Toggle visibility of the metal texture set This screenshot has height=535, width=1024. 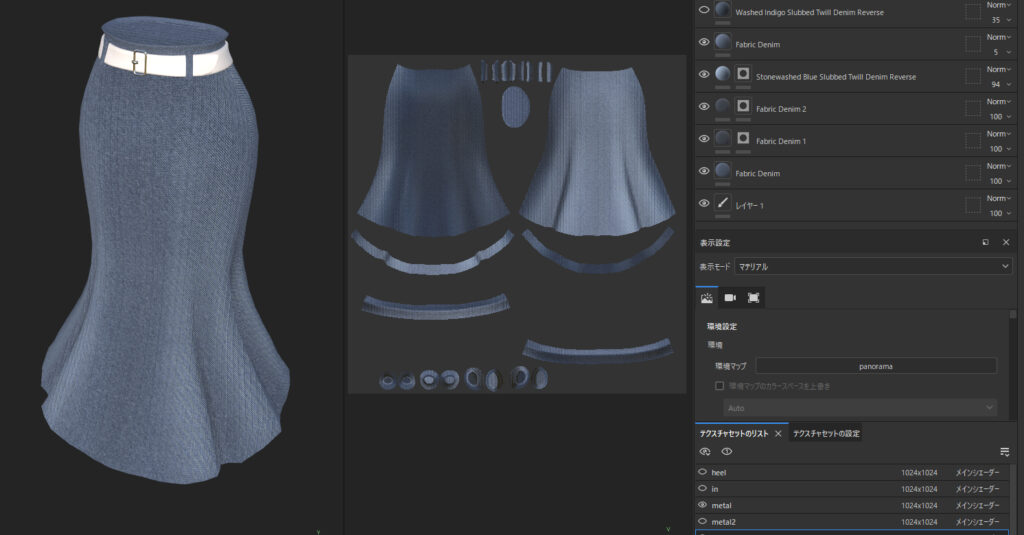703,506
